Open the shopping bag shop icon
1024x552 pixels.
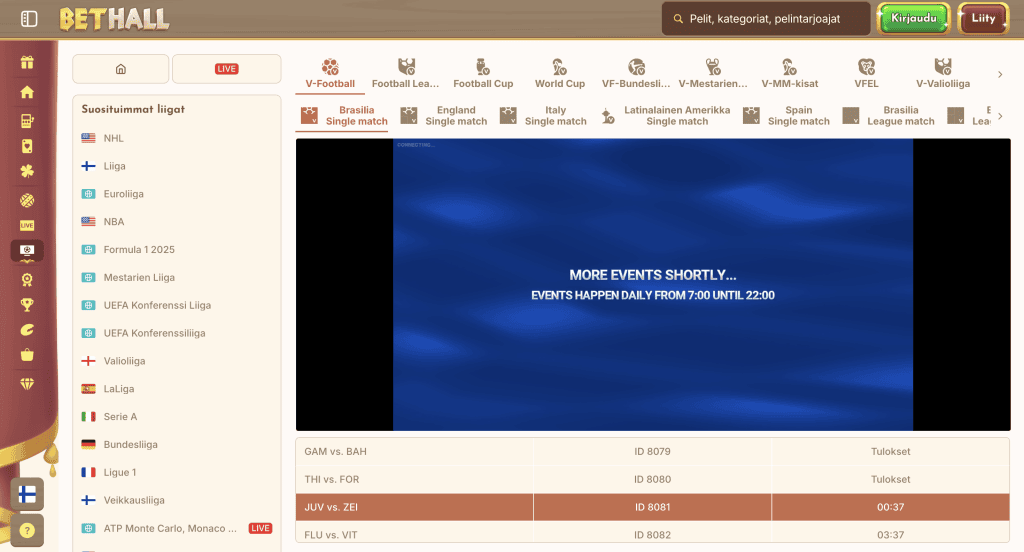tap(27, 355)
